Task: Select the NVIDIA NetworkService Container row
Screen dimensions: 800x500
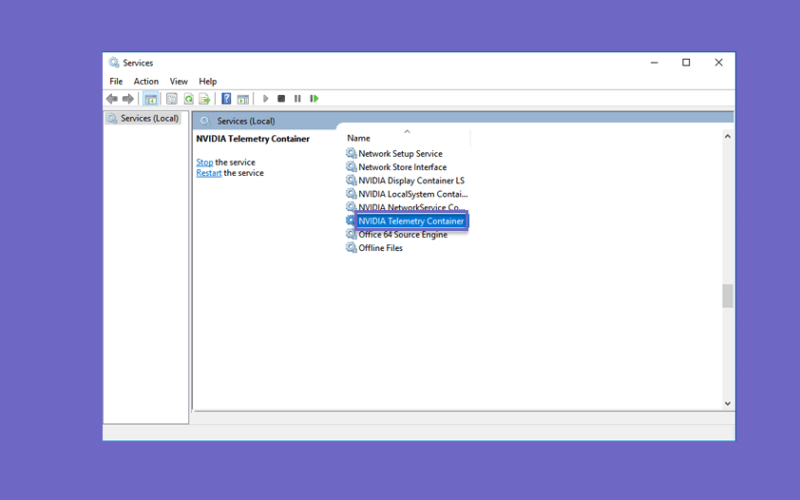Action: tap(411, 207)
